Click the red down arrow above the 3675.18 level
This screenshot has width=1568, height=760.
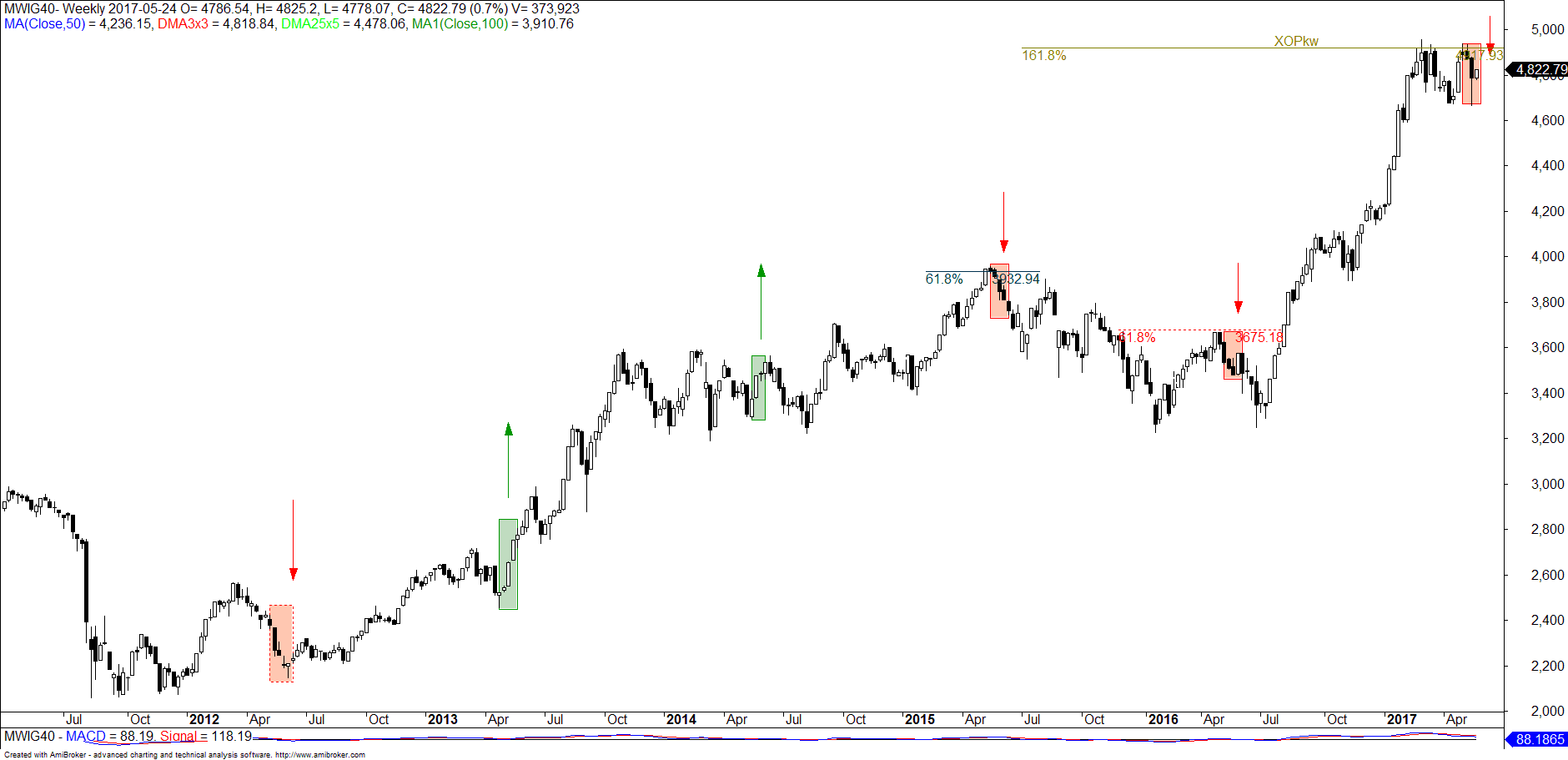point(1238,288)
